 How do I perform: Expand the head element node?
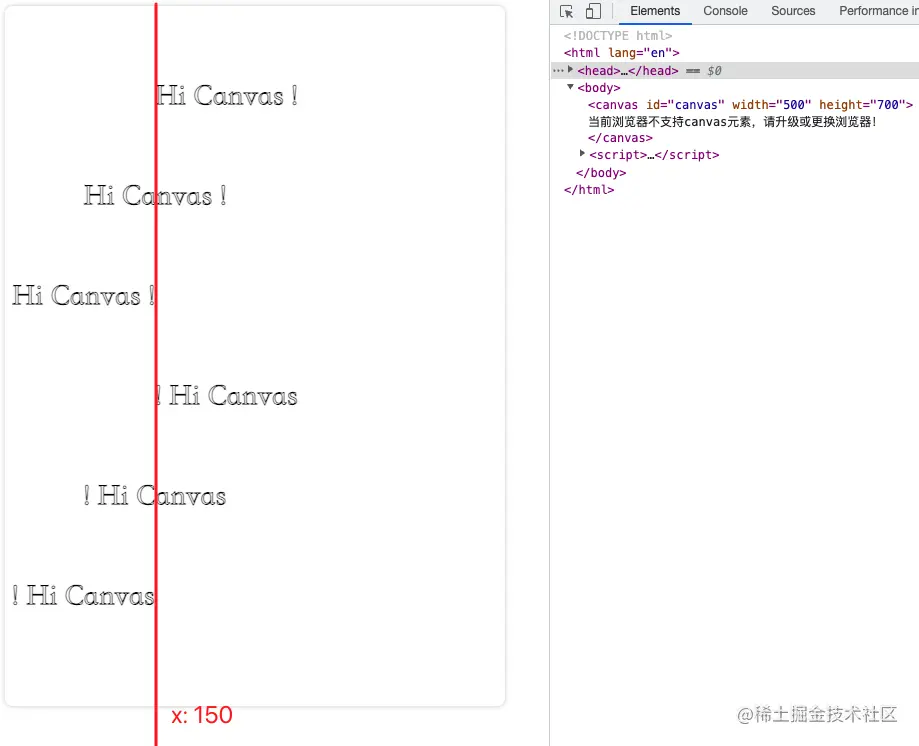click(569, 70)
